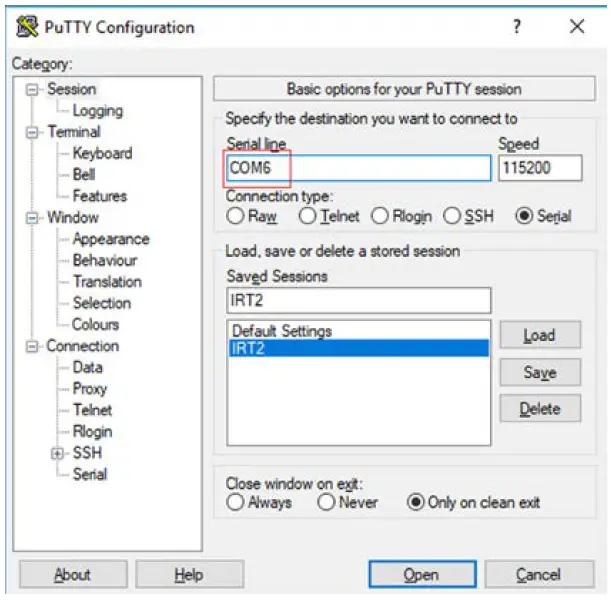
Task: Click the PuTTY icon in title bar
Action: coord(28,27)
